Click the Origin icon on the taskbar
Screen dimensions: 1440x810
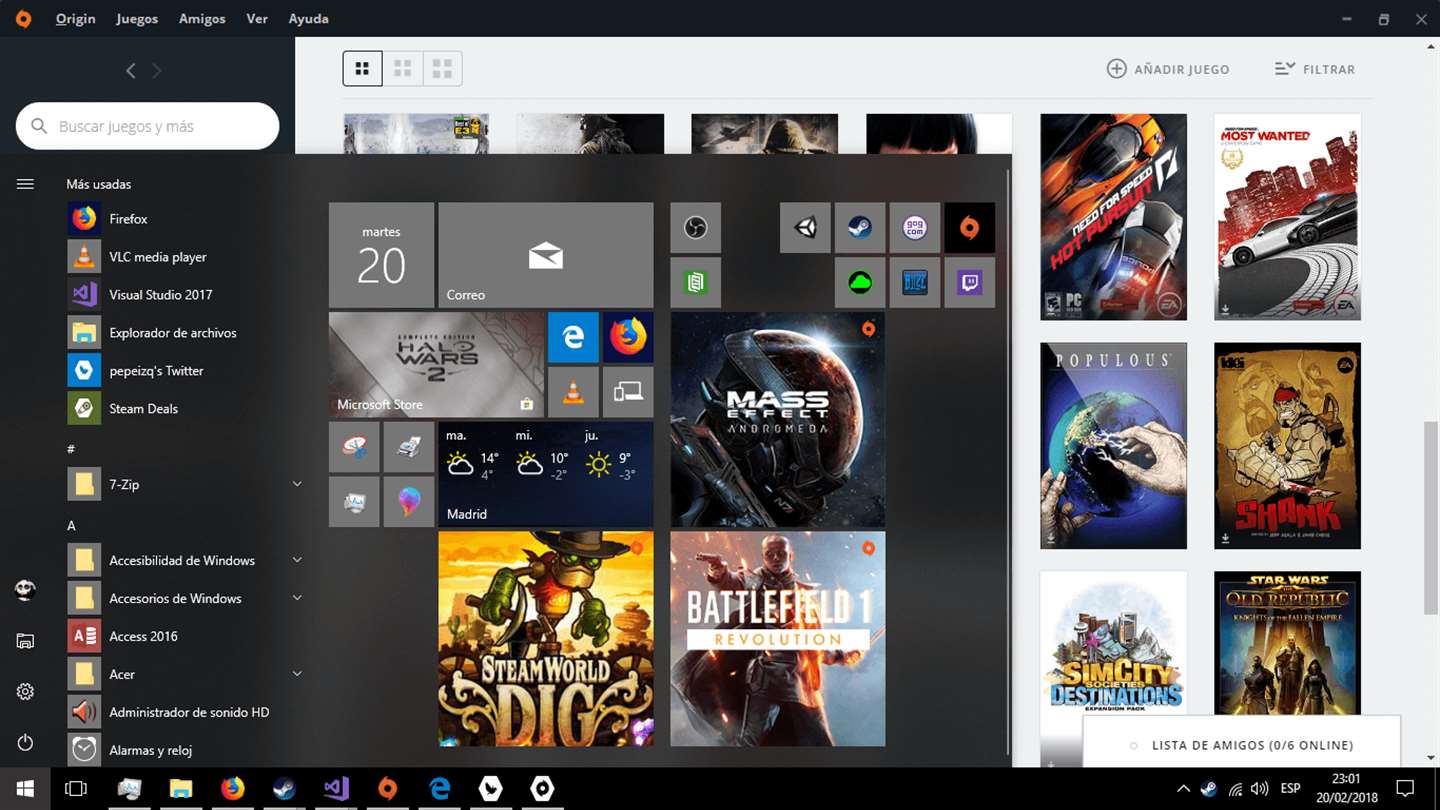click(387, 789)
